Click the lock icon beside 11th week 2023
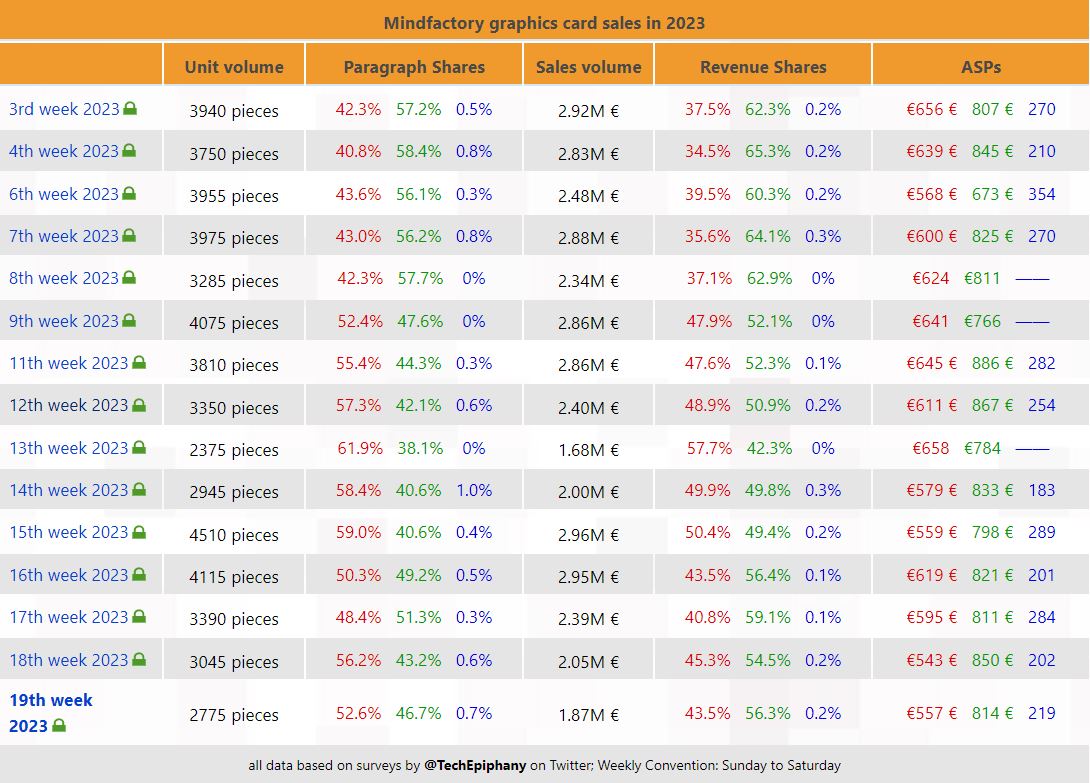 coord(139,363)
